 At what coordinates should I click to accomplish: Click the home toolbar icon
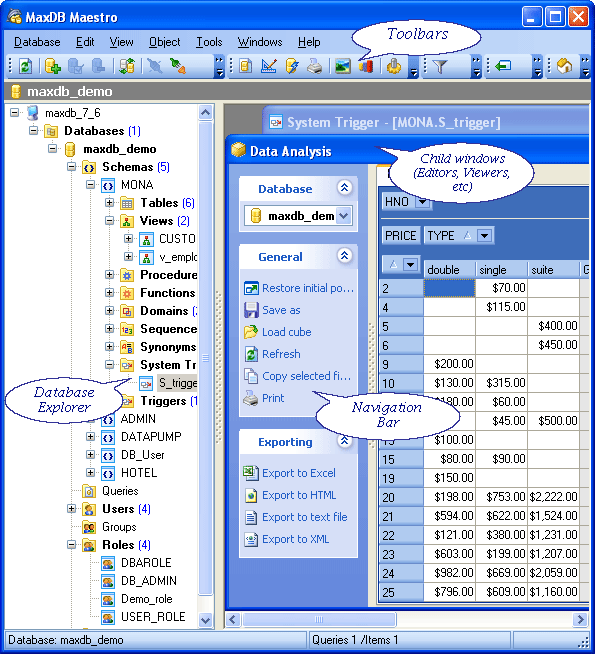[564, 66]
